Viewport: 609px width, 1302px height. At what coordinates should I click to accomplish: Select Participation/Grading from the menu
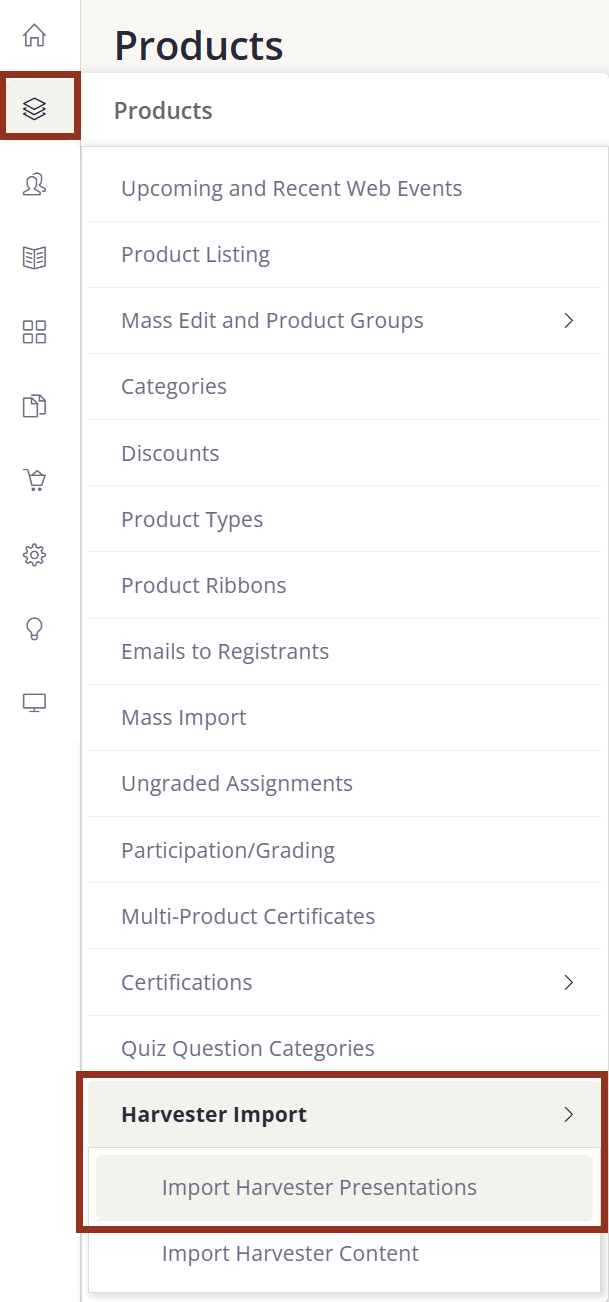pos(228,849)
